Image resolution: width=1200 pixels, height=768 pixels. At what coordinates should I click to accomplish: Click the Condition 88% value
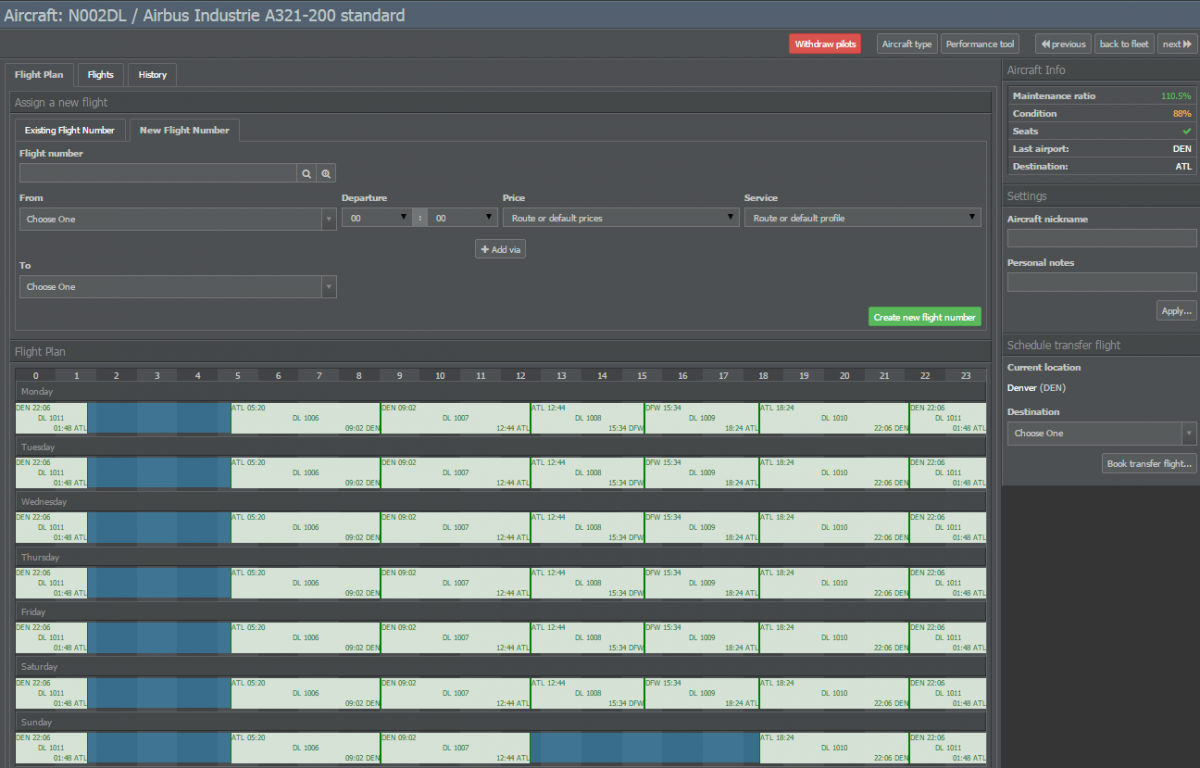coord(1182,114)
